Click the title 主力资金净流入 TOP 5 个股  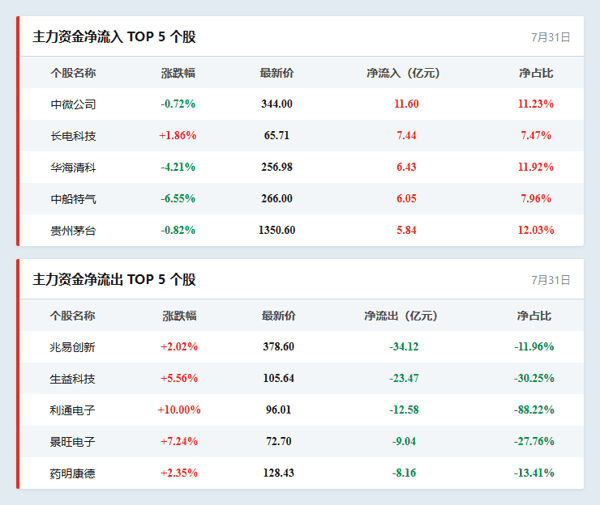tap(114, 37)
